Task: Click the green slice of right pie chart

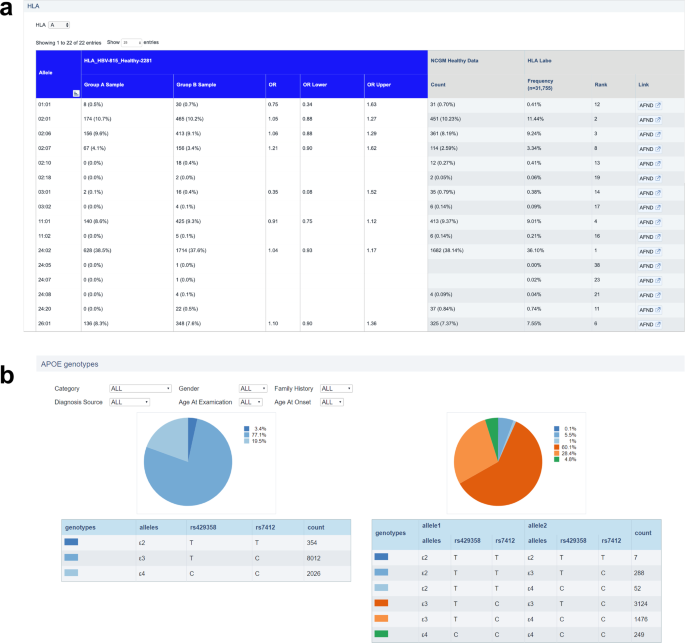Action: click(493, 430)
